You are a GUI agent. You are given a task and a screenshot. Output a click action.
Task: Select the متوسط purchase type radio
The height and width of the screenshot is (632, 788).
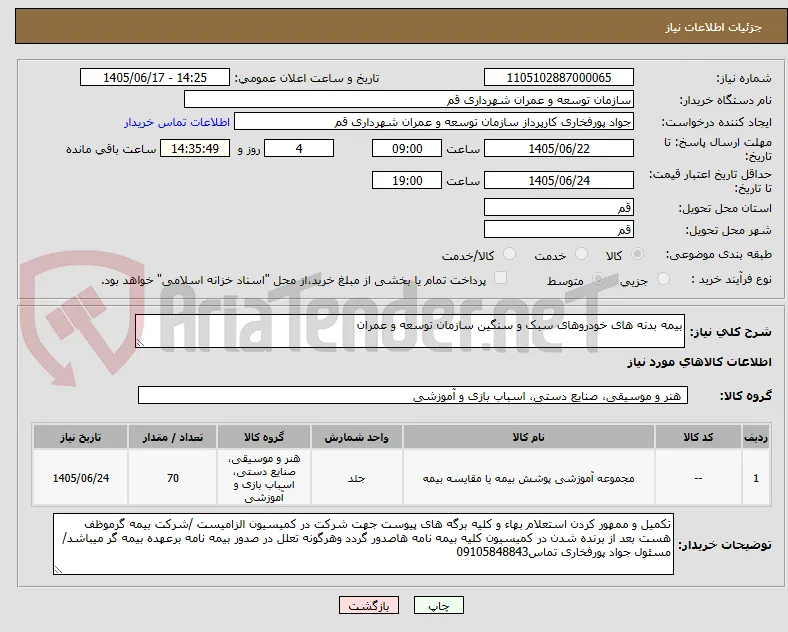pos(598,279)
